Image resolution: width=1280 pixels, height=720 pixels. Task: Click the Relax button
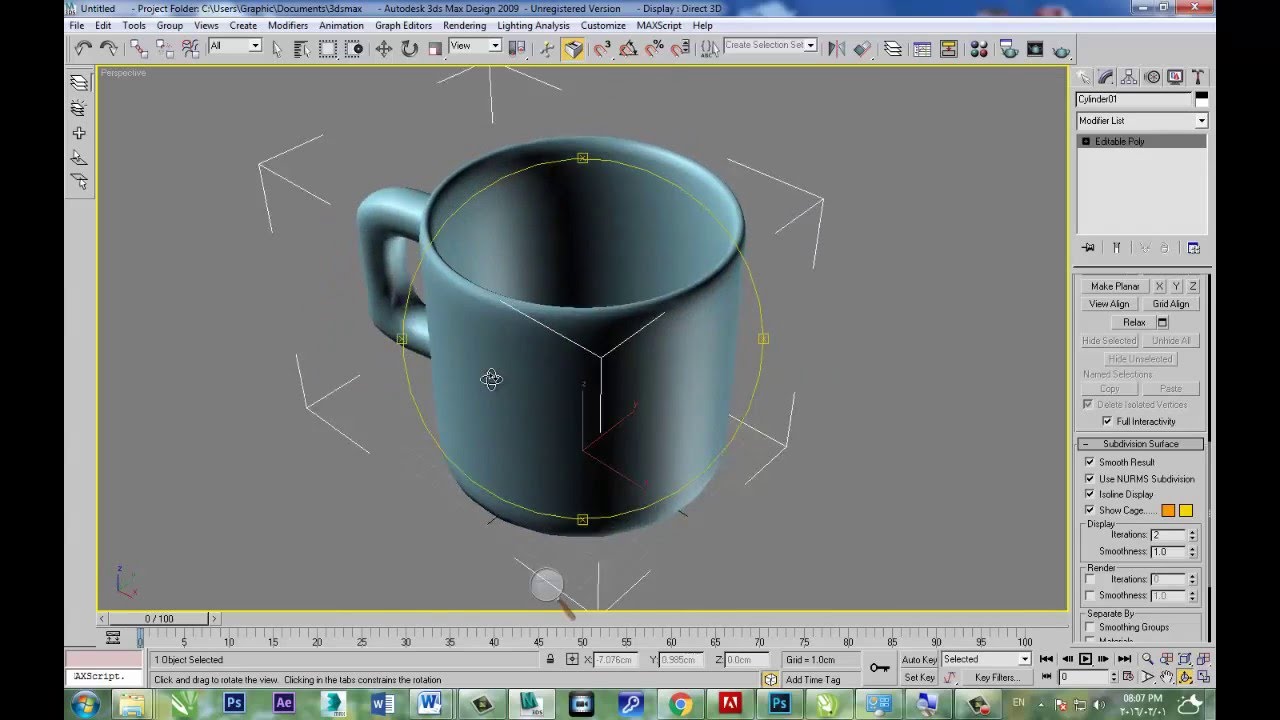[1134, 322]
